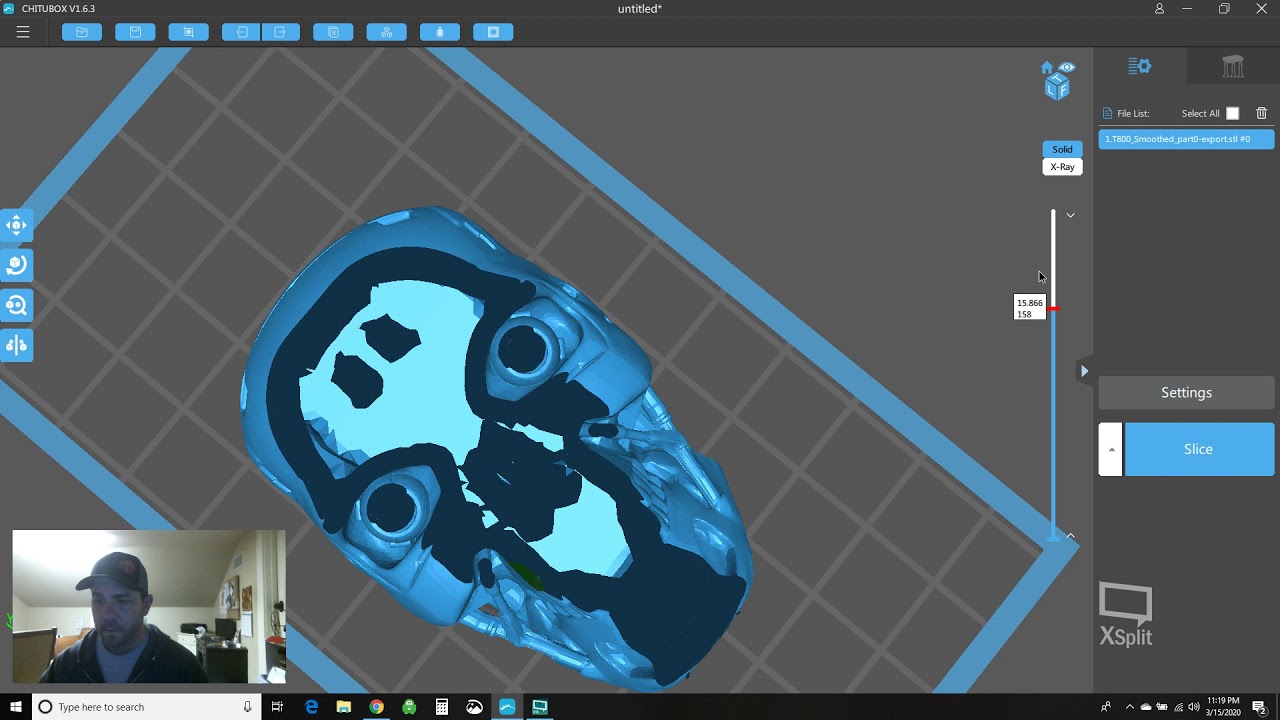Expand options beside the Slice button

[x=1110, y=449]
